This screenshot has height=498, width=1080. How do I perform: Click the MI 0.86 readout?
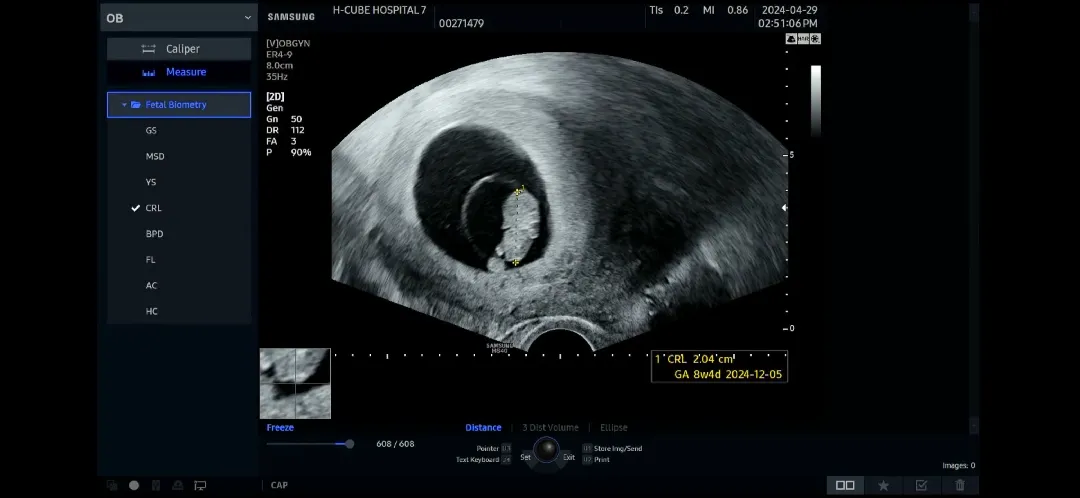pos(725,10)
